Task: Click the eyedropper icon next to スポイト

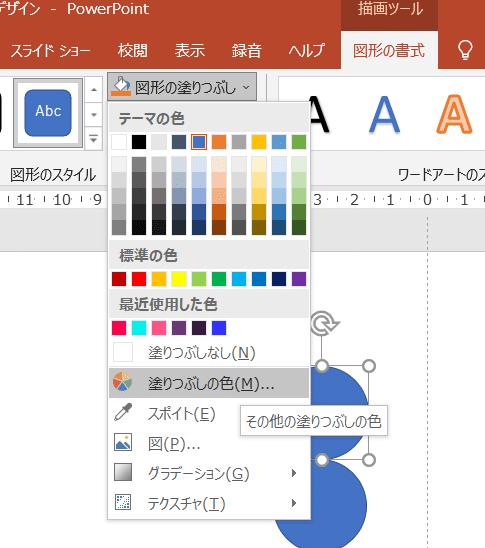Action: coord(123,412)
